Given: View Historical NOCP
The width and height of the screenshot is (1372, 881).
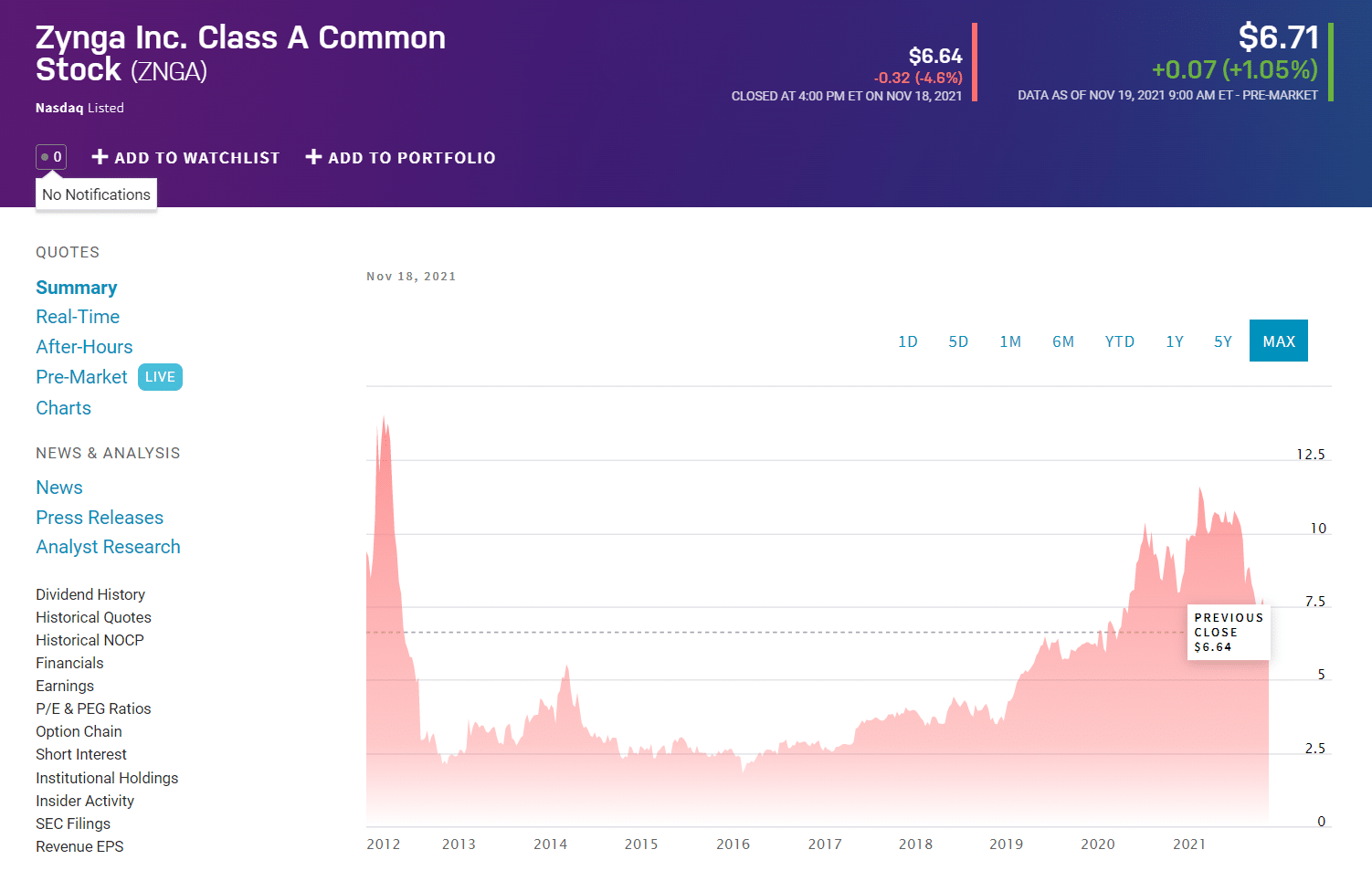Looking at the screenshot, I should tap(90, 640).
